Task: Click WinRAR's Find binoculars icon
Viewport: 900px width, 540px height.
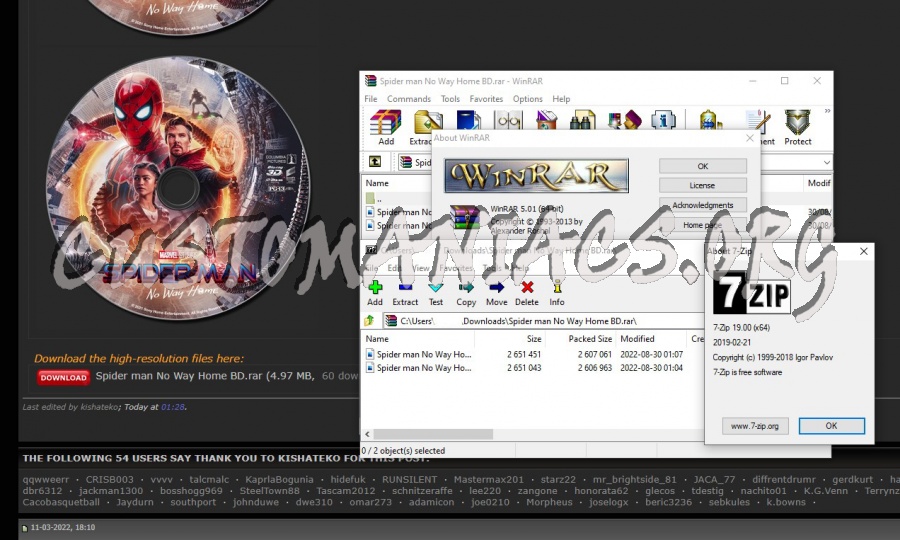Action: [582, 121]
